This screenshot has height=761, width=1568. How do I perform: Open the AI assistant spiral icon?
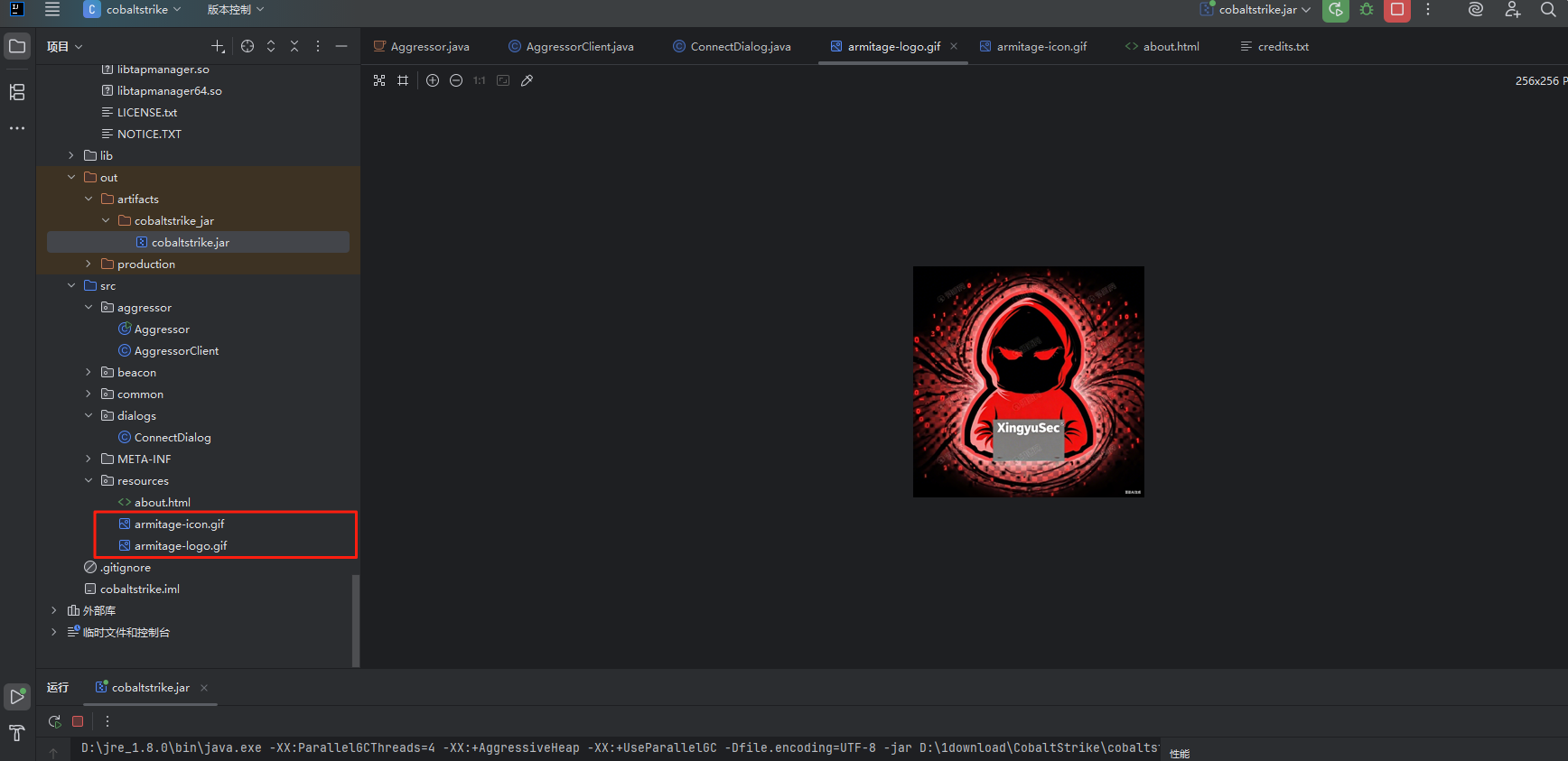(1476, 10)
